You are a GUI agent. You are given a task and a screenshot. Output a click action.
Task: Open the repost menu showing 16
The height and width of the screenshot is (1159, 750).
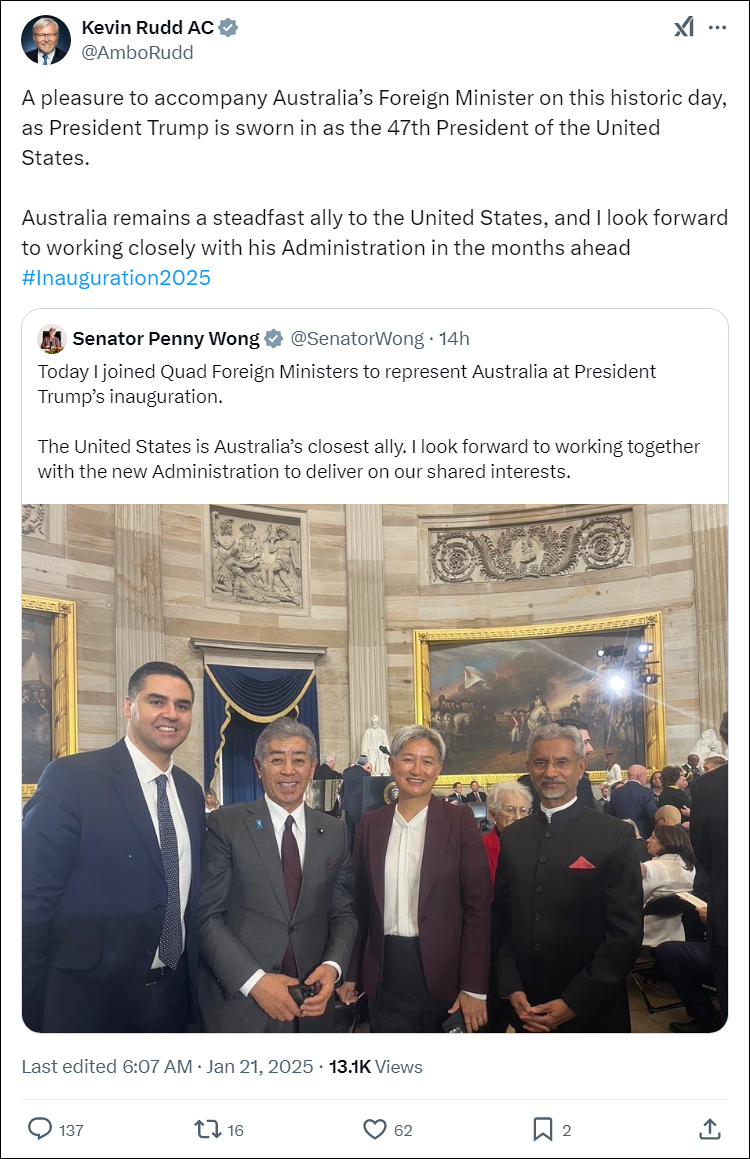click(x=208, y=1129)
